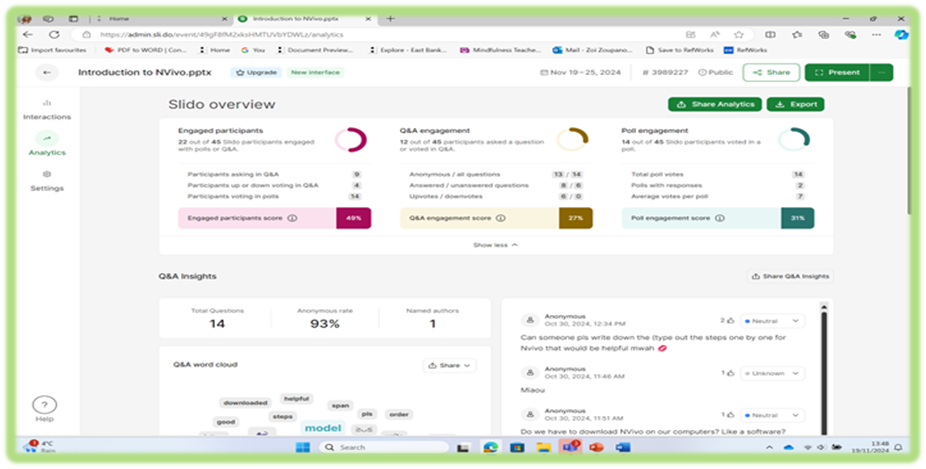Click the thumbs-up on the 11:51 AM question
This screenshot has height=469, width=926.
click(731, 415)
